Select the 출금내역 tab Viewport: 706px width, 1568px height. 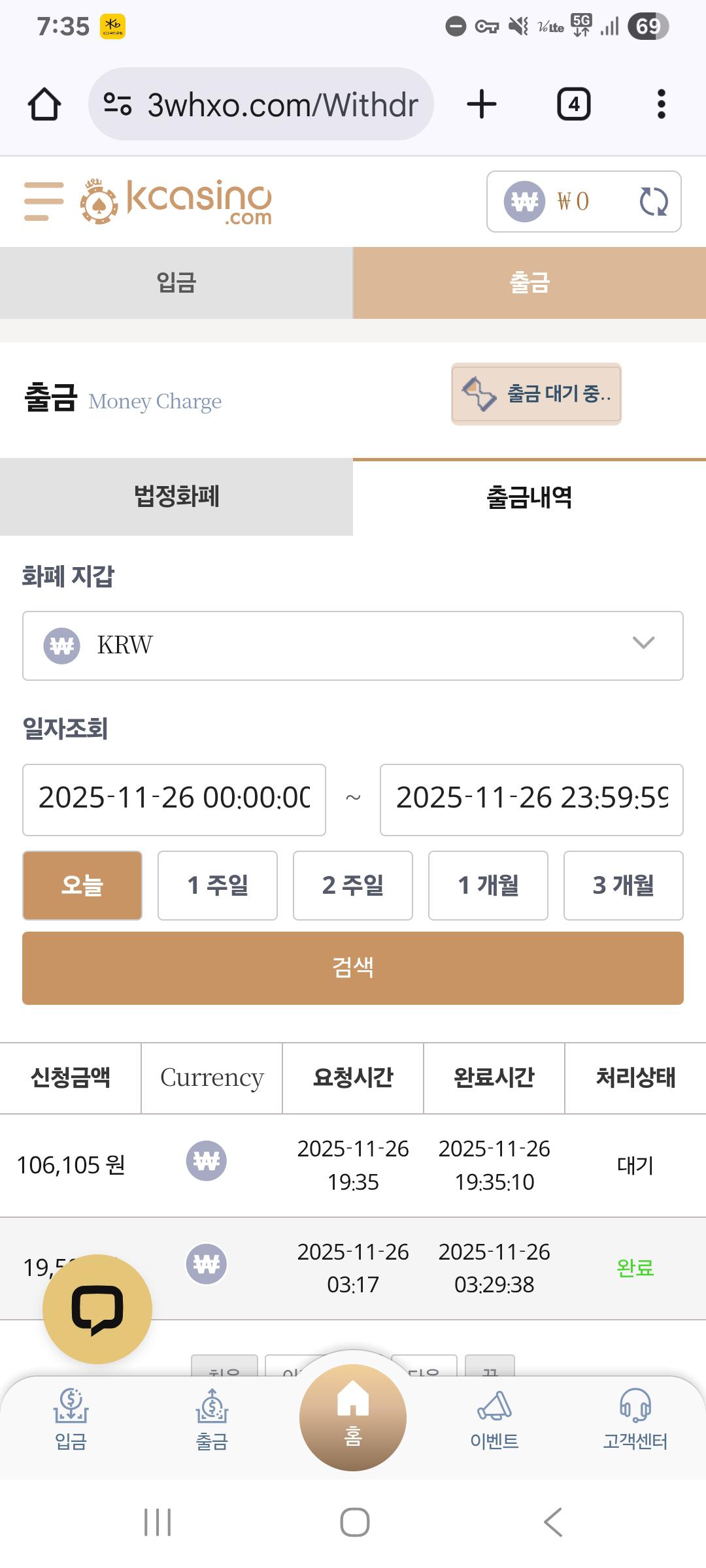tap(529, 497)
